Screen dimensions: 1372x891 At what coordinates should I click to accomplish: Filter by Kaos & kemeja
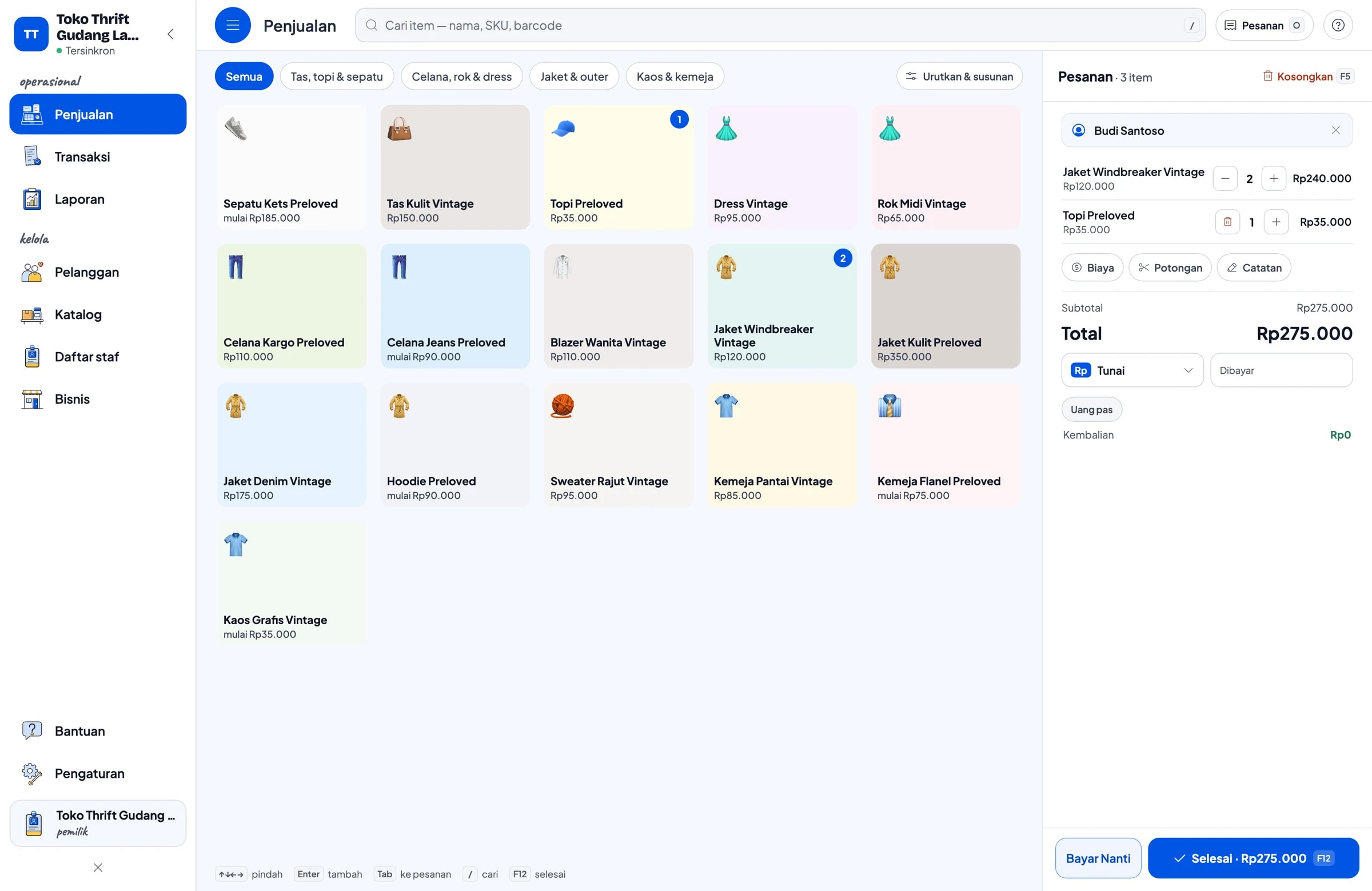(675, 76)
